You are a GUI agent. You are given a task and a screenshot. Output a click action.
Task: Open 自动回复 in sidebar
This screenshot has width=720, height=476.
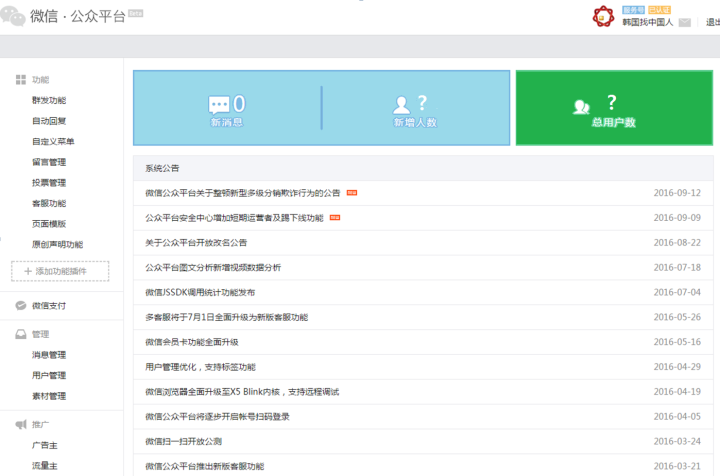[x=49, y=121]
